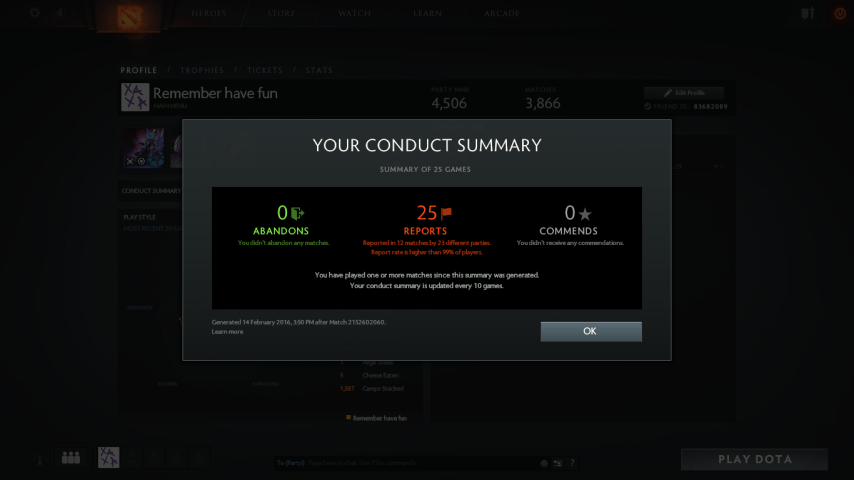Click the emoticon icon in chat bar
Image resolution: width=854 pixels, height=480 pixels.
pos(544,463)
